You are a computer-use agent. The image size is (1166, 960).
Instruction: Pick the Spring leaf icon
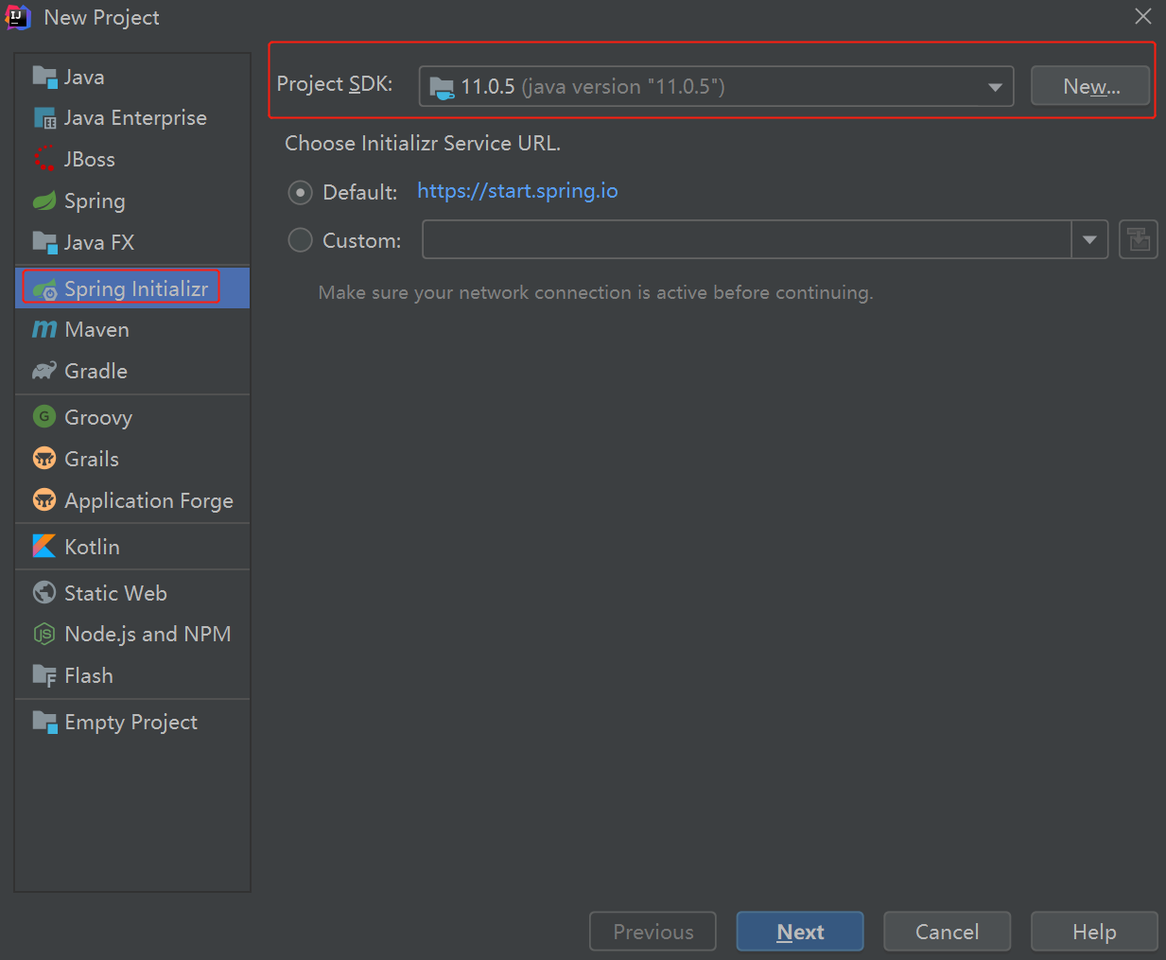[45, 201]
